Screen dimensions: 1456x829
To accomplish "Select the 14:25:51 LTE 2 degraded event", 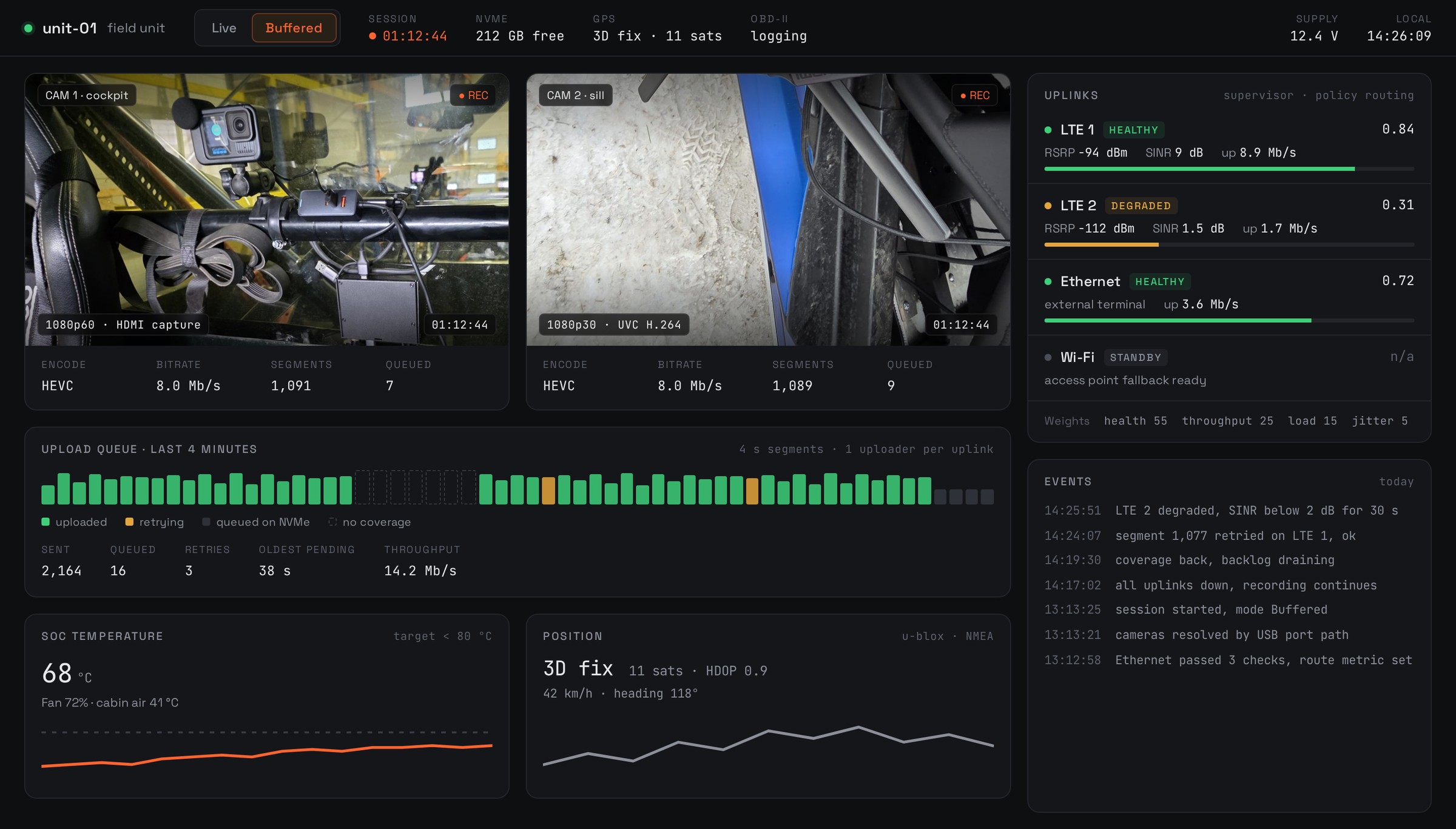I will coord(1229,511).
